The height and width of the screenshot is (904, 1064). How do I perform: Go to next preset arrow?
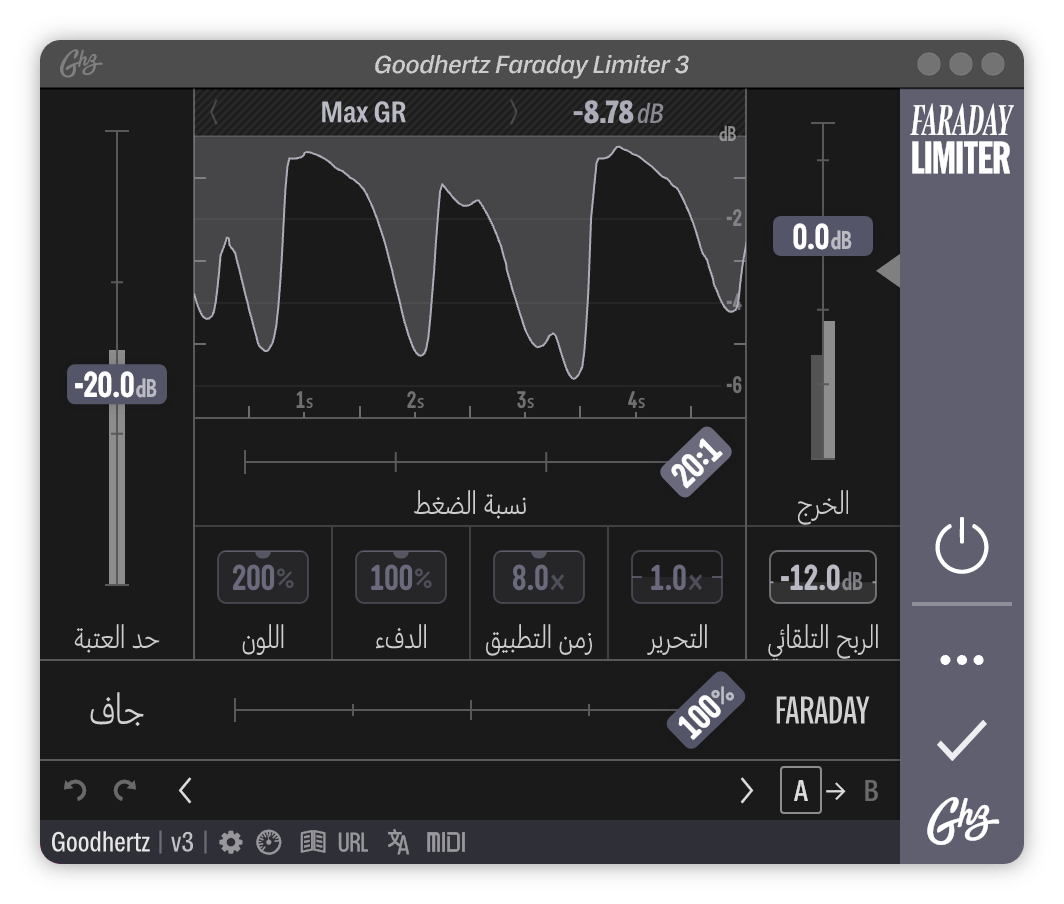(746, 791)
